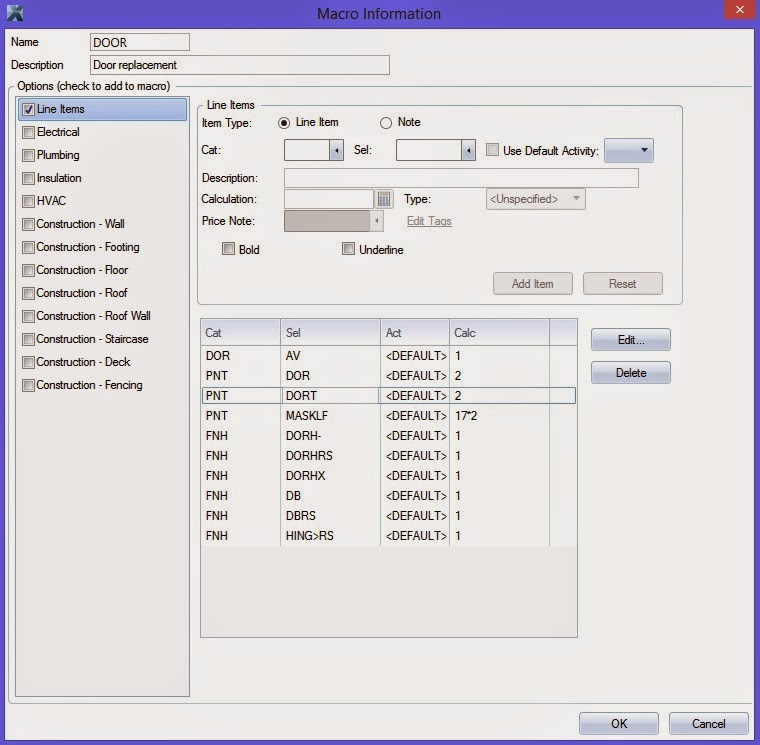Open the Sel dropdown arrow

[x=468, y=150]
